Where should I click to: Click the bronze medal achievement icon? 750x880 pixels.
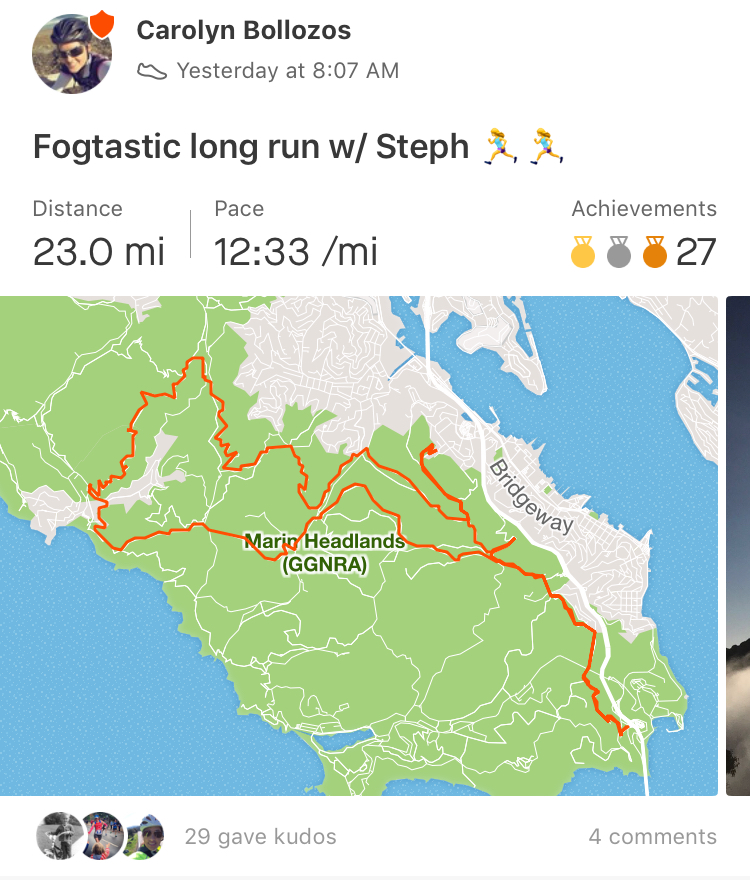click(655, 254)
